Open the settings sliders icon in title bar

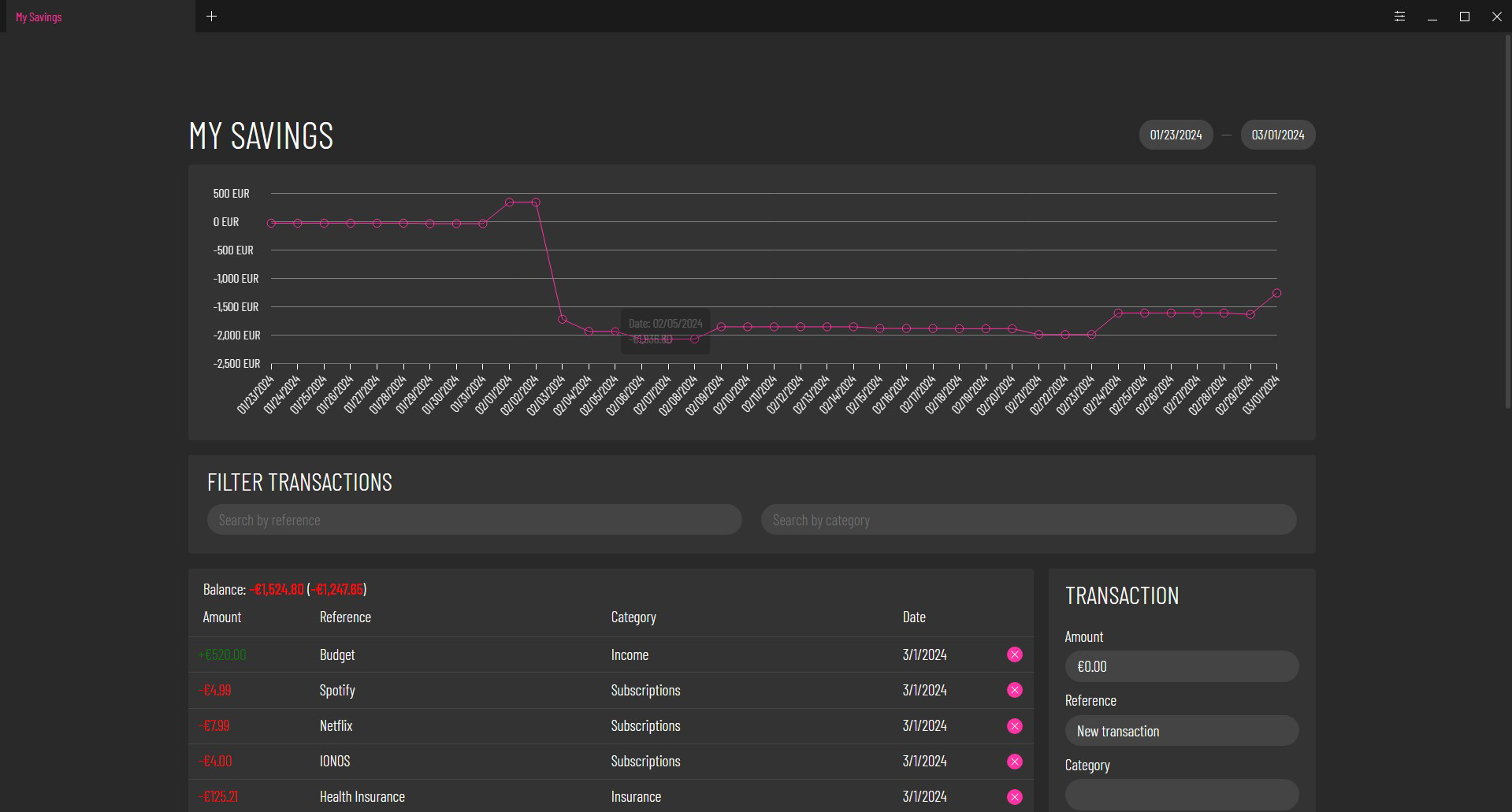[x=1399, y=16]
